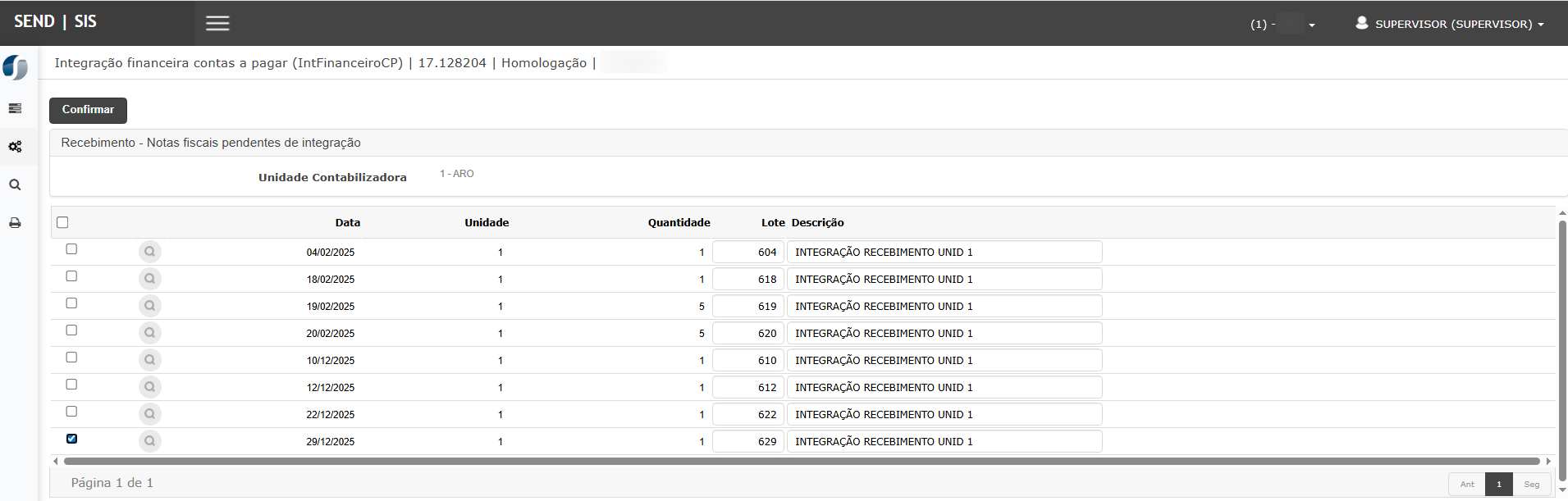Click the Ant previous page button
This screenshot has height=501, width=1568.
pos(1466,484)
